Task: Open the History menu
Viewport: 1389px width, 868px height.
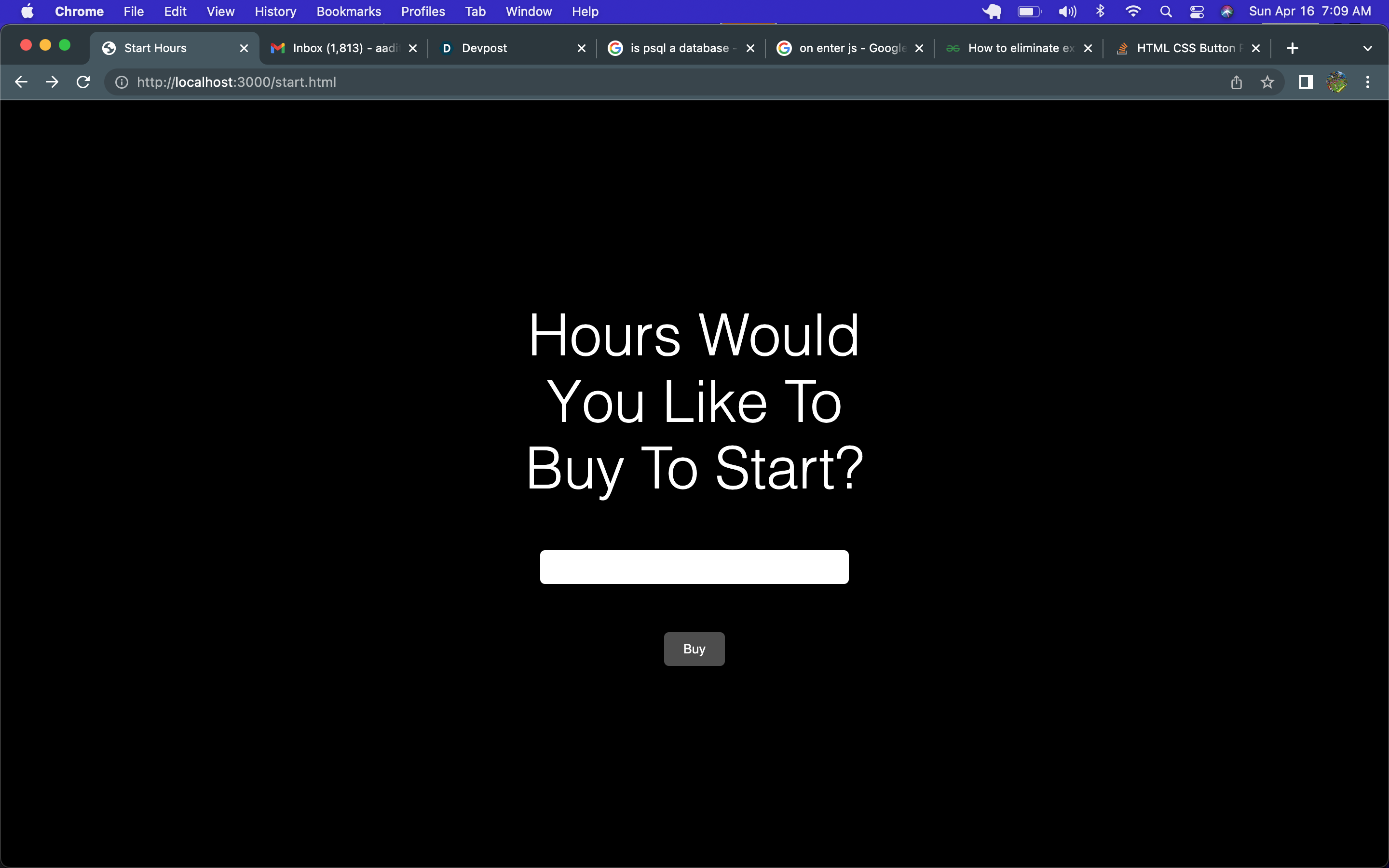Action: (275, 12)
